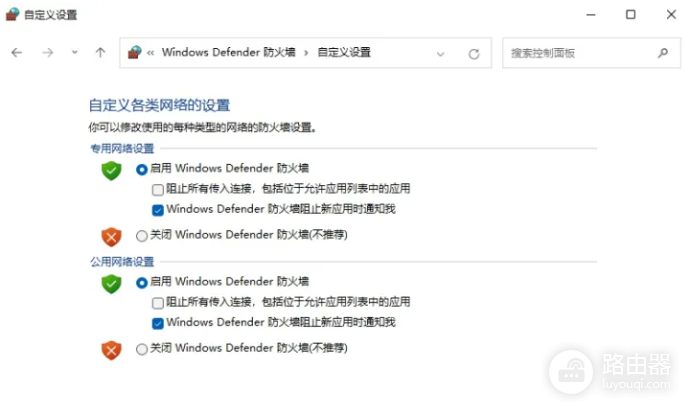Image resolution: width=689 pixels, height=412 pixels.
Task: Turn off firewall for 专用网络 radio
Action: pyautogui.click(x=141, y=236)
